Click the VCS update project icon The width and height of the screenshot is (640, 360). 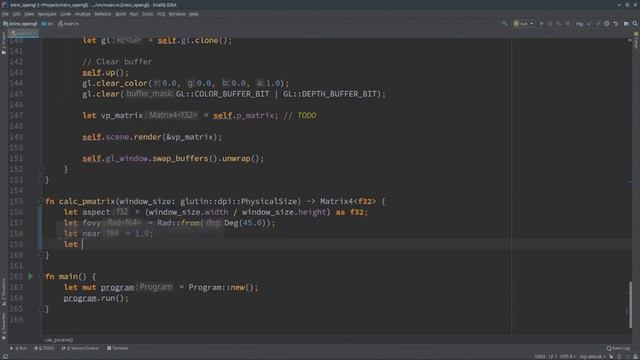coord(589,24)
